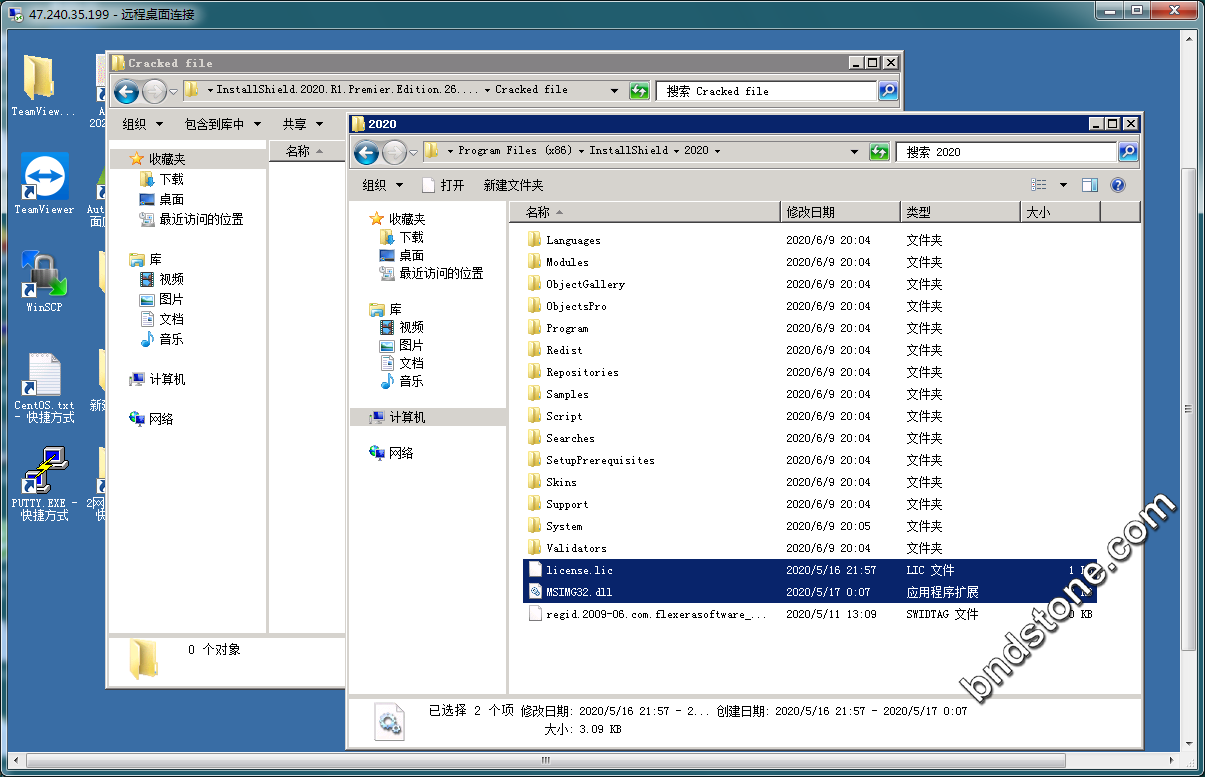This screenshot has width=1205, height=777.
Task: Sort by the 修改日期 column header
Action: click(839, 212)
